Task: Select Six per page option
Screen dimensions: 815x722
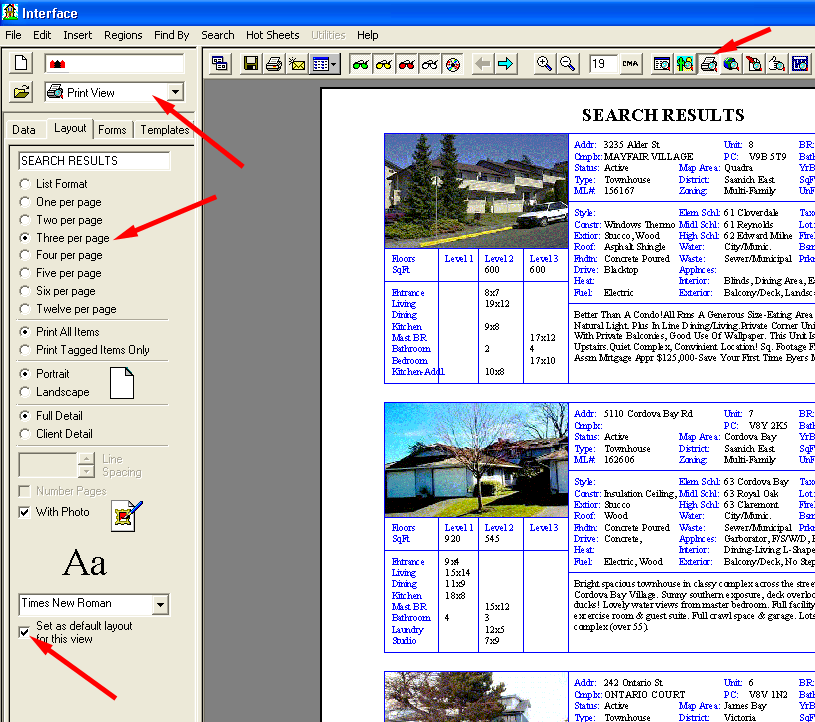Action: pyautogui.click(x=24, y=291)
